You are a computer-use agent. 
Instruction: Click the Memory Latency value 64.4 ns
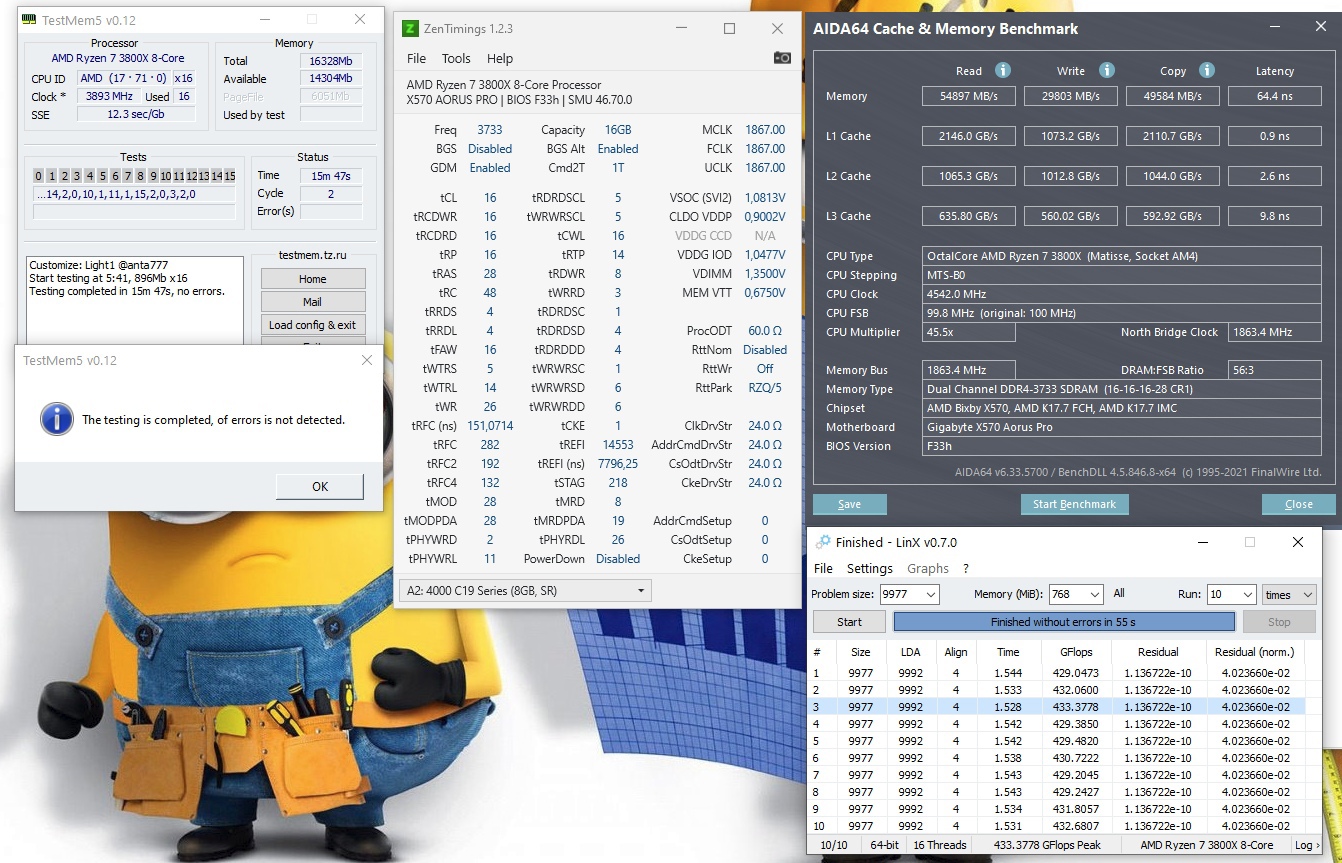(1275, 96)
